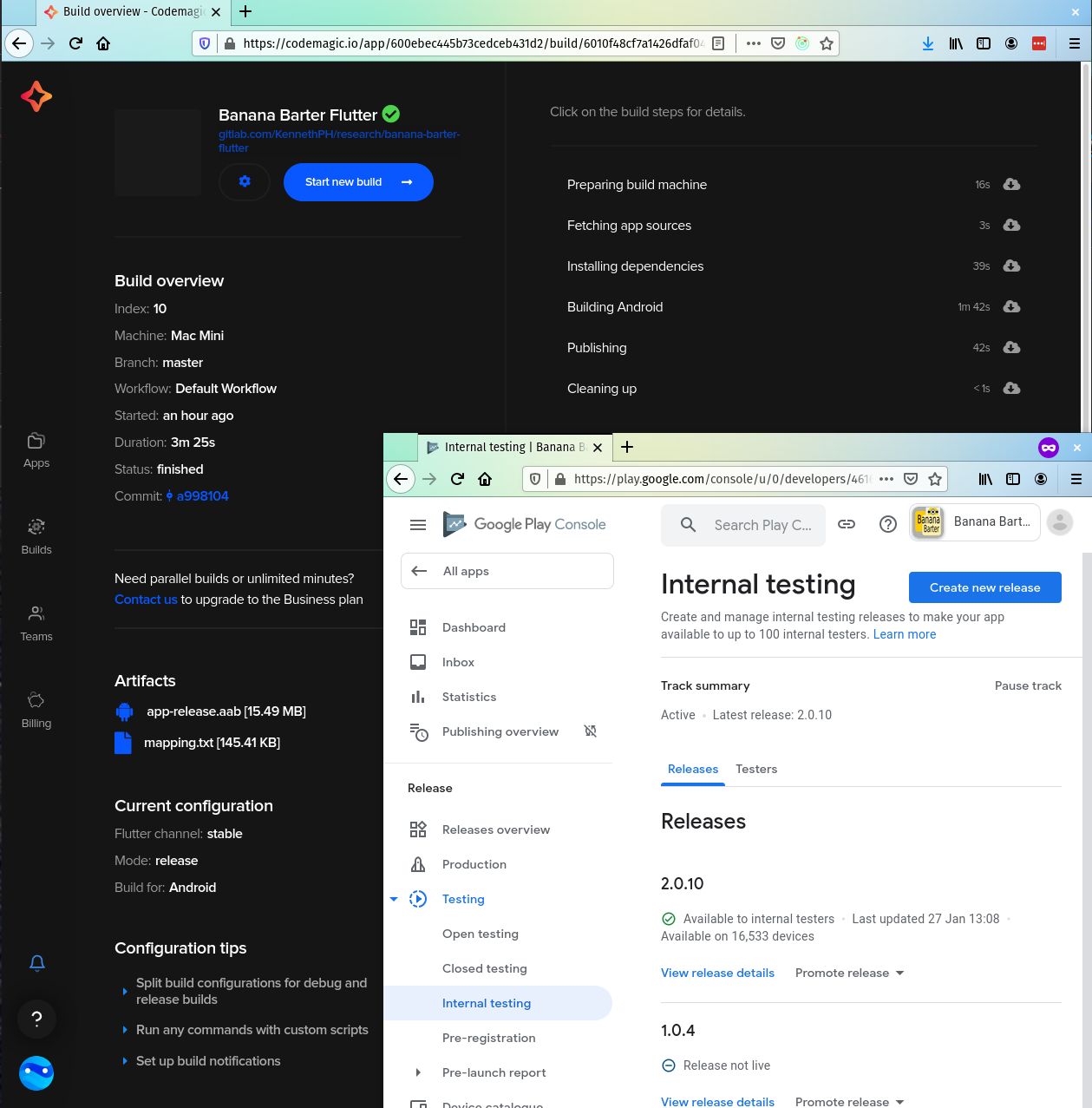Select the Internal testing browser tab
This screenshot has width=1092, height=1108.
[x=515, y=447]
